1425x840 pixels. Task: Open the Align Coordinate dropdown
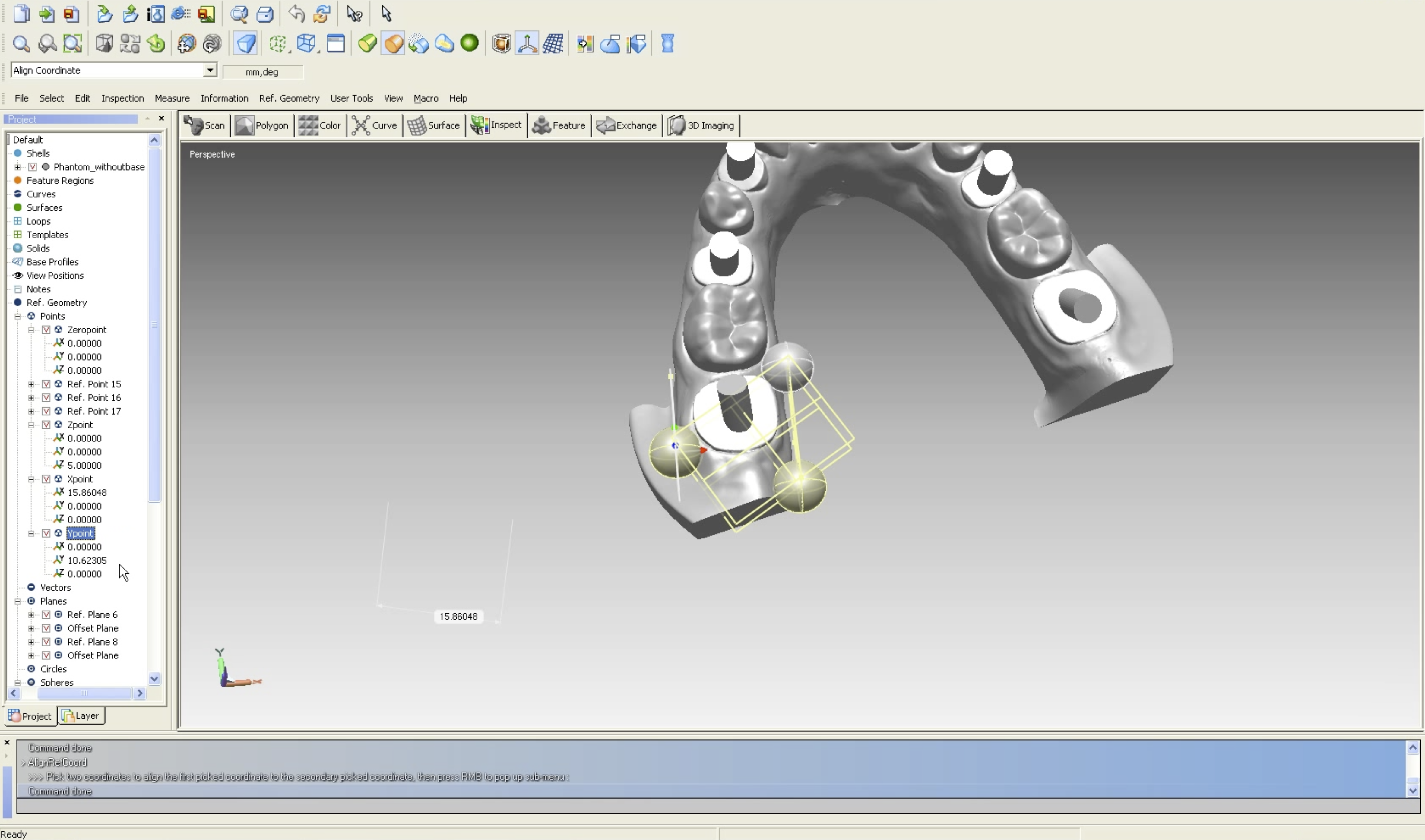(x=210, y=70)
